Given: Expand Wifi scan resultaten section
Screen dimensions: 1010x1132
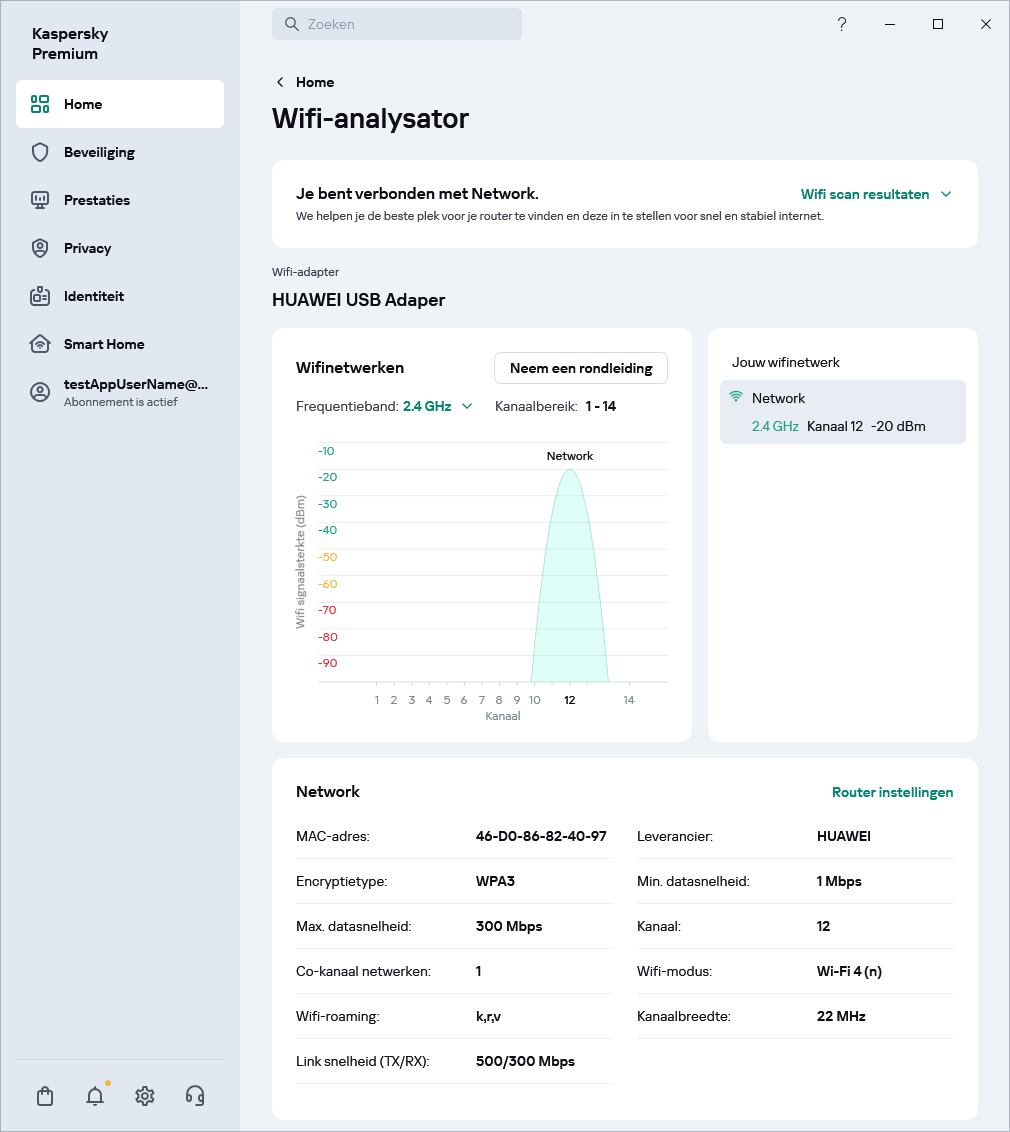Looking at the screenshot, I should click(875, 194).
